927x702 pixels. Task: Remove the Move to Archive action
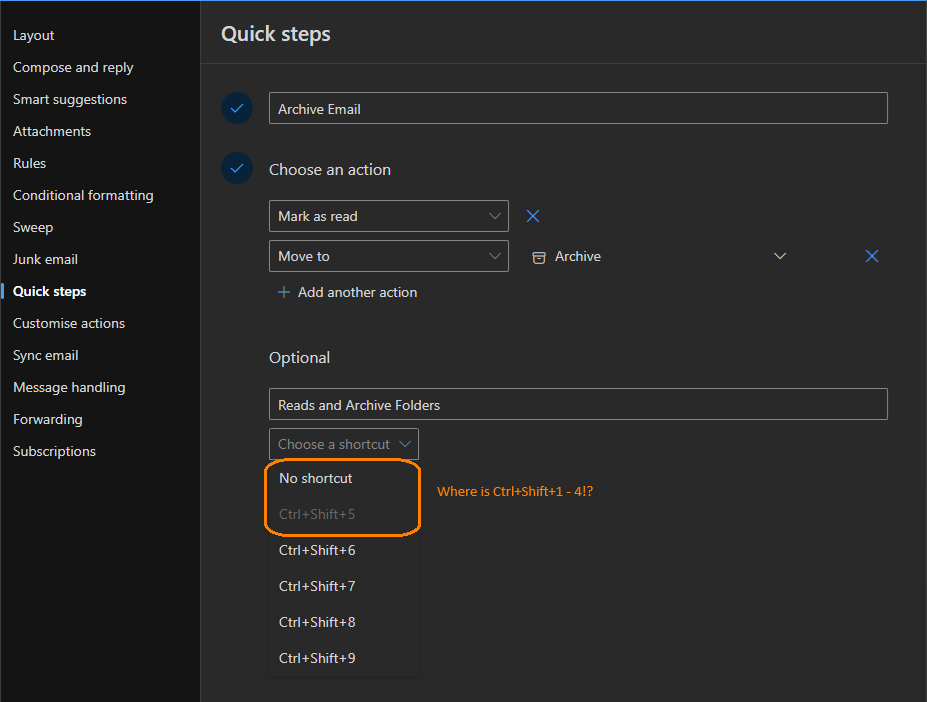click(x=872, y=256)
